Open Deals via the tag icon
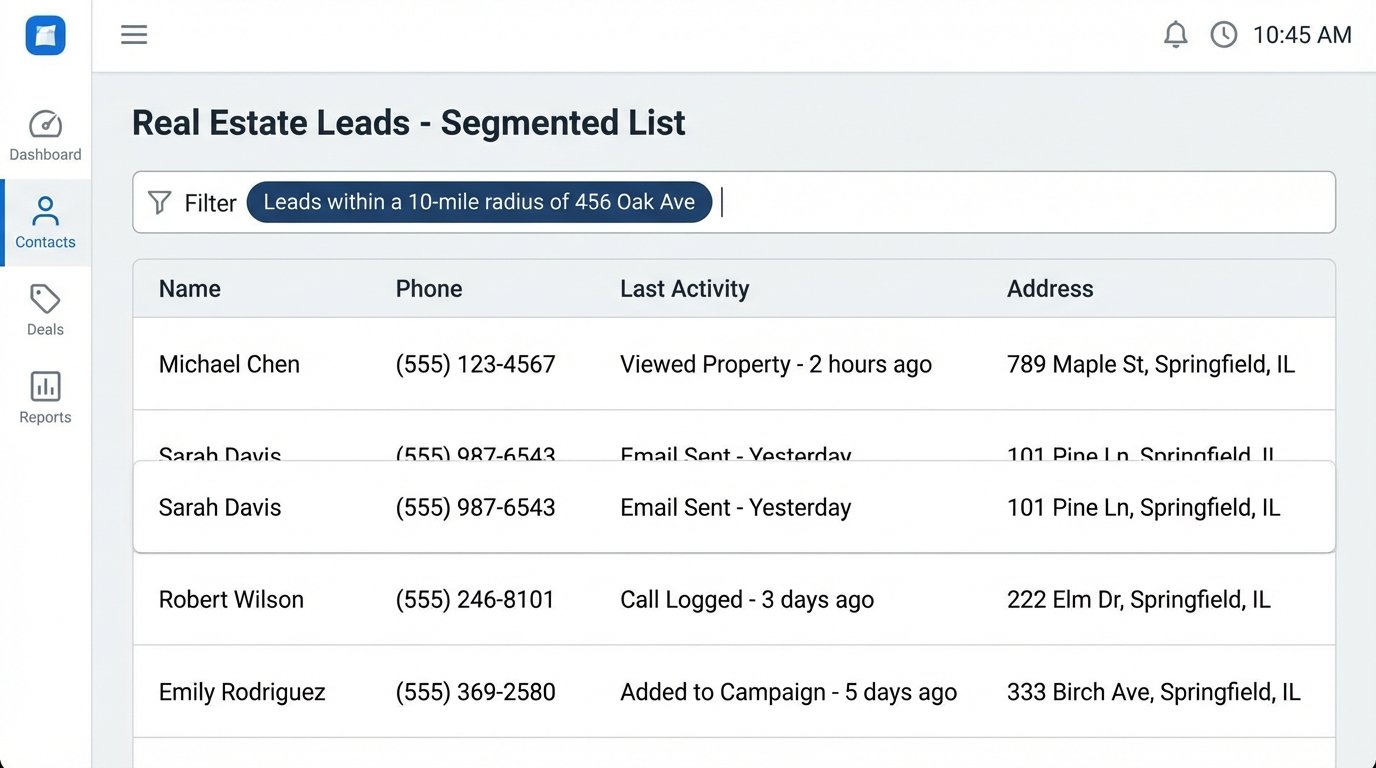This screenshot has width=1376, height=768. coord(44,299)
